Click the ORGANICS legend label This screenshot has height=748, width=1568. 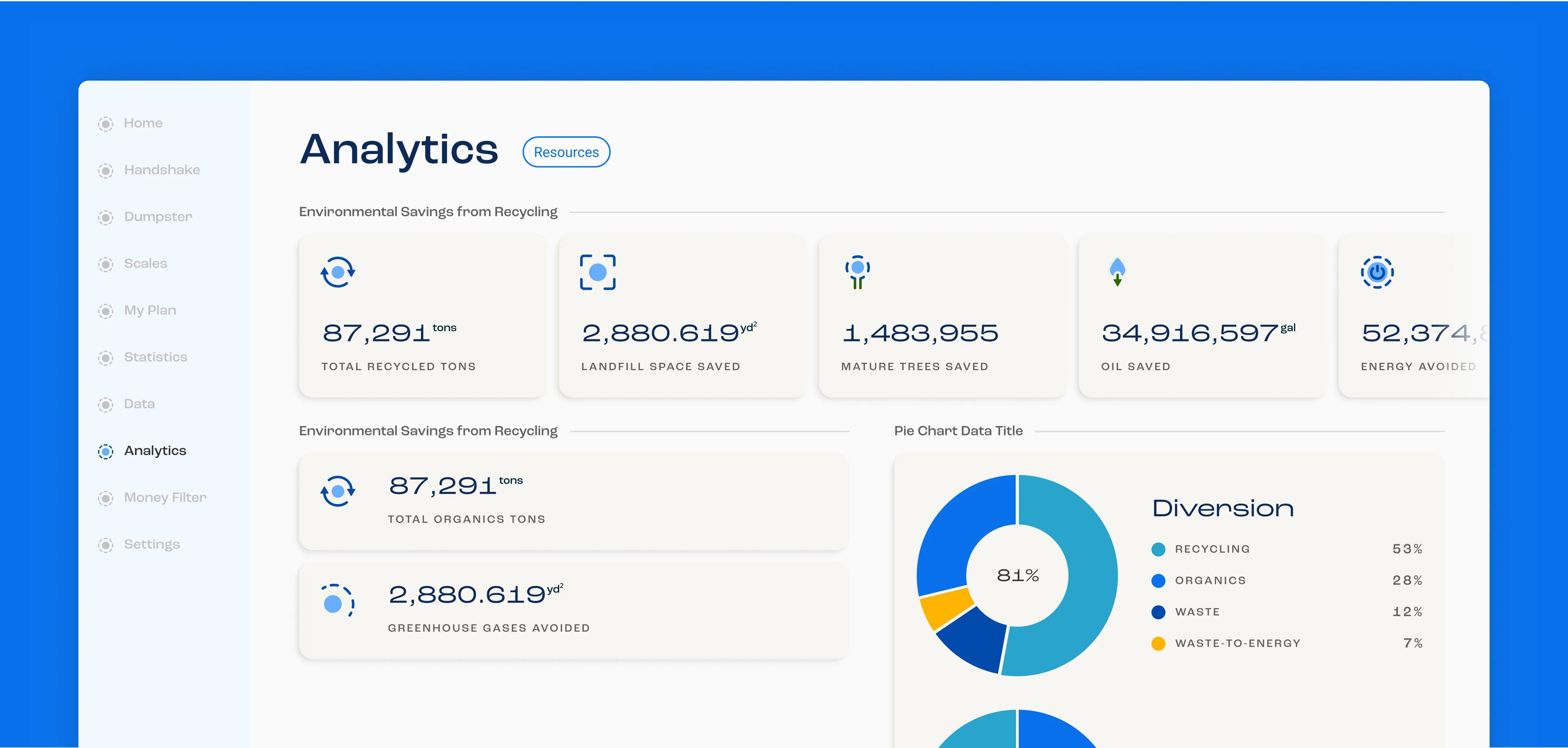1210,581
